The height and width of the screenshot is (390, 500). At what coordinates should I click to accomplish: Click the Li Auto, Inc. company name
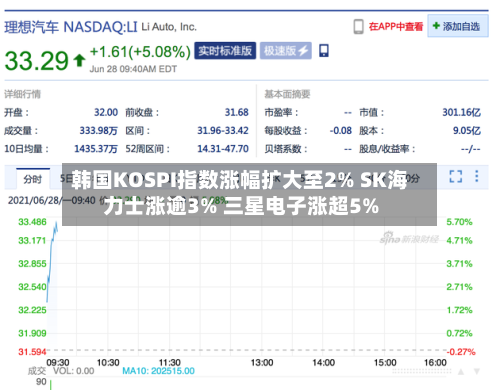coord(169,27)
